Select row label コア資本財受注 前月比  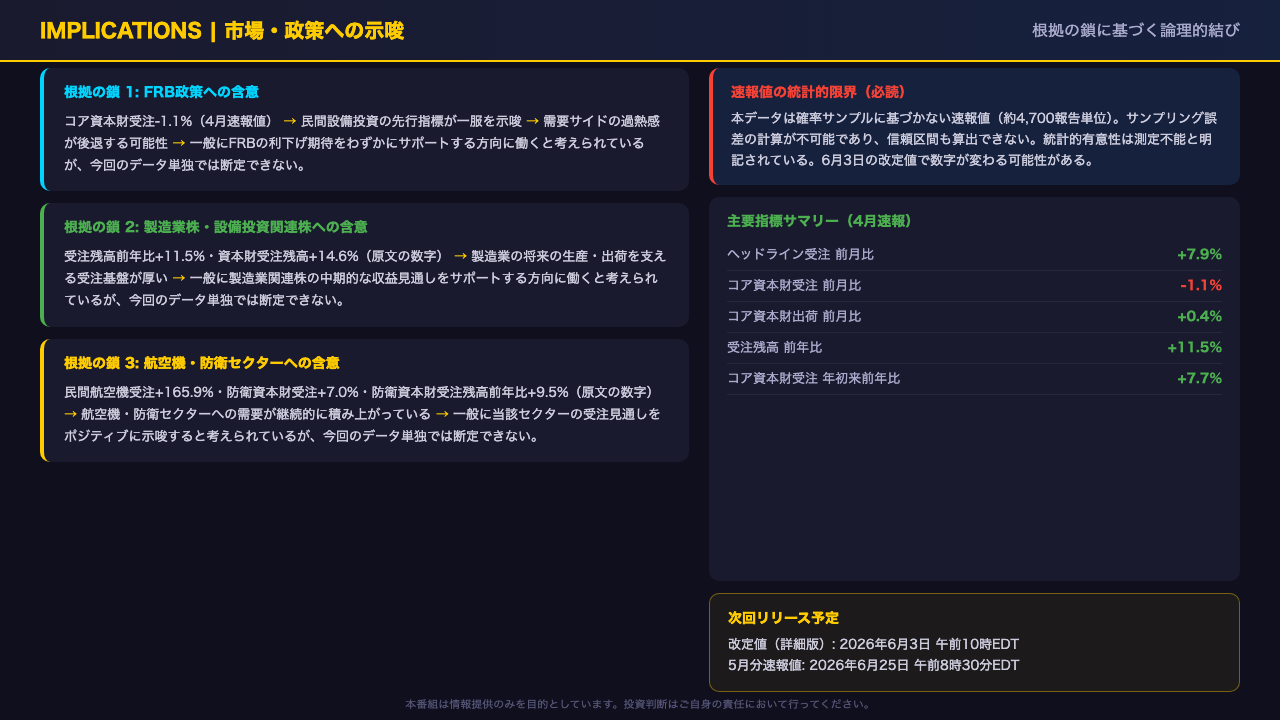pos(794,286)
